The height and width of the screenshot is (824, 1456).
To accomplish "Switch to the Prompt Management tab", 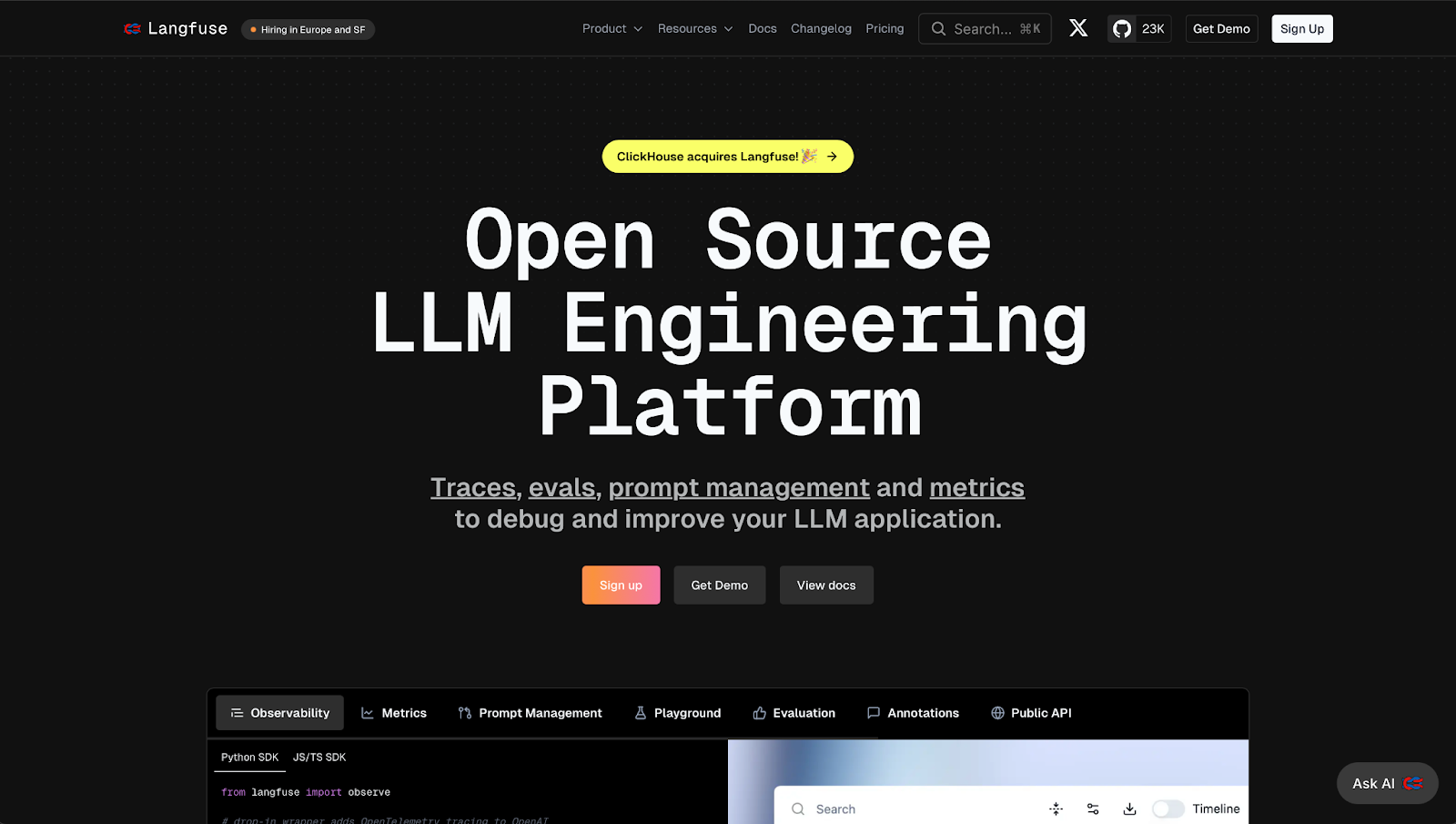I will (x=530, y=713).
